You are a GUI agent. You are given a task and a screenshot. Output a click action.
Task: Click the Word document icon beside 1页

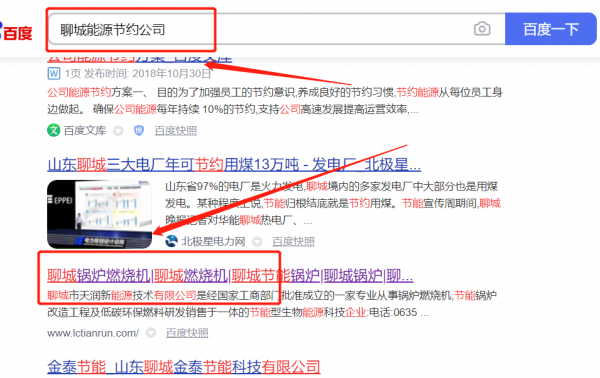click(x=54, y=73)
